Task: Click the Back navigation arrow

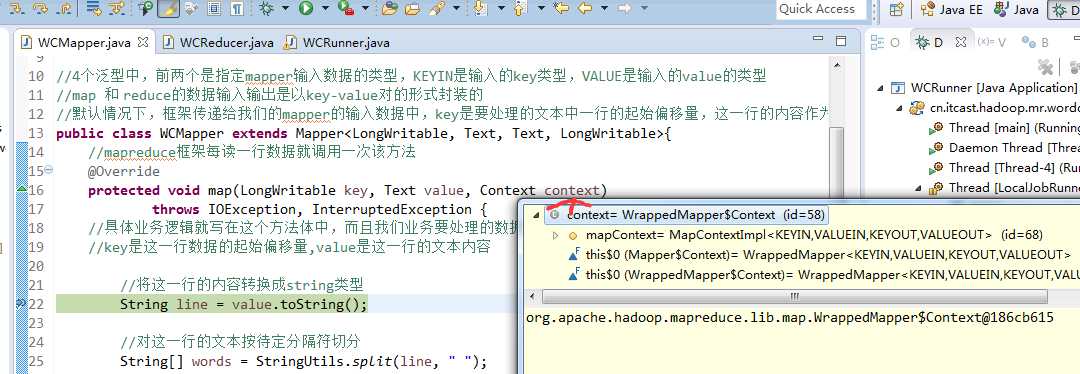Action: (x=585, y=8)
